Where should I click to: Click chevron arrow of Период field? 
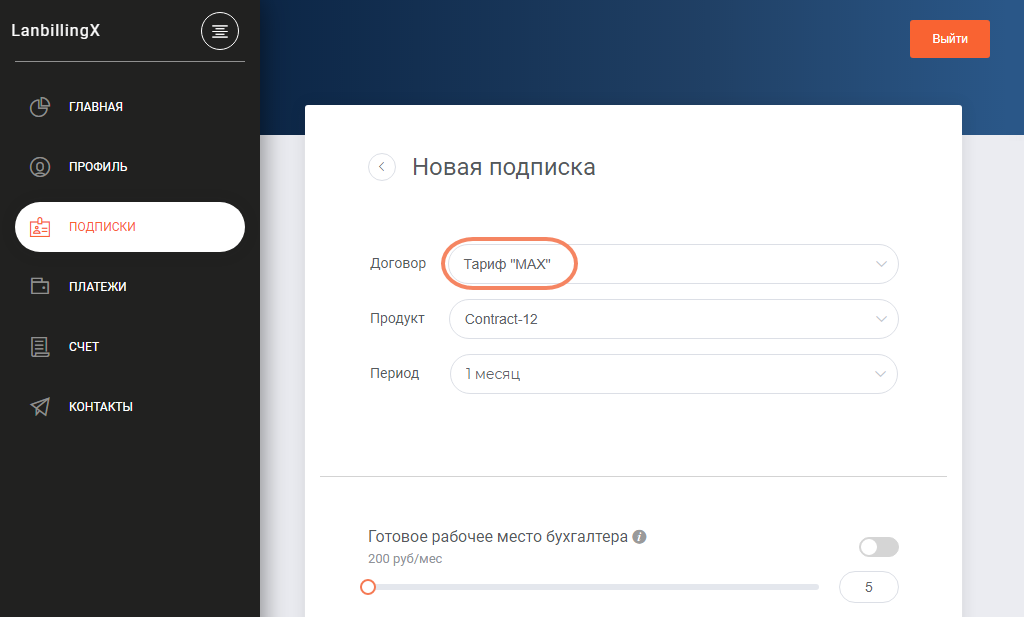tap(880, 373)
